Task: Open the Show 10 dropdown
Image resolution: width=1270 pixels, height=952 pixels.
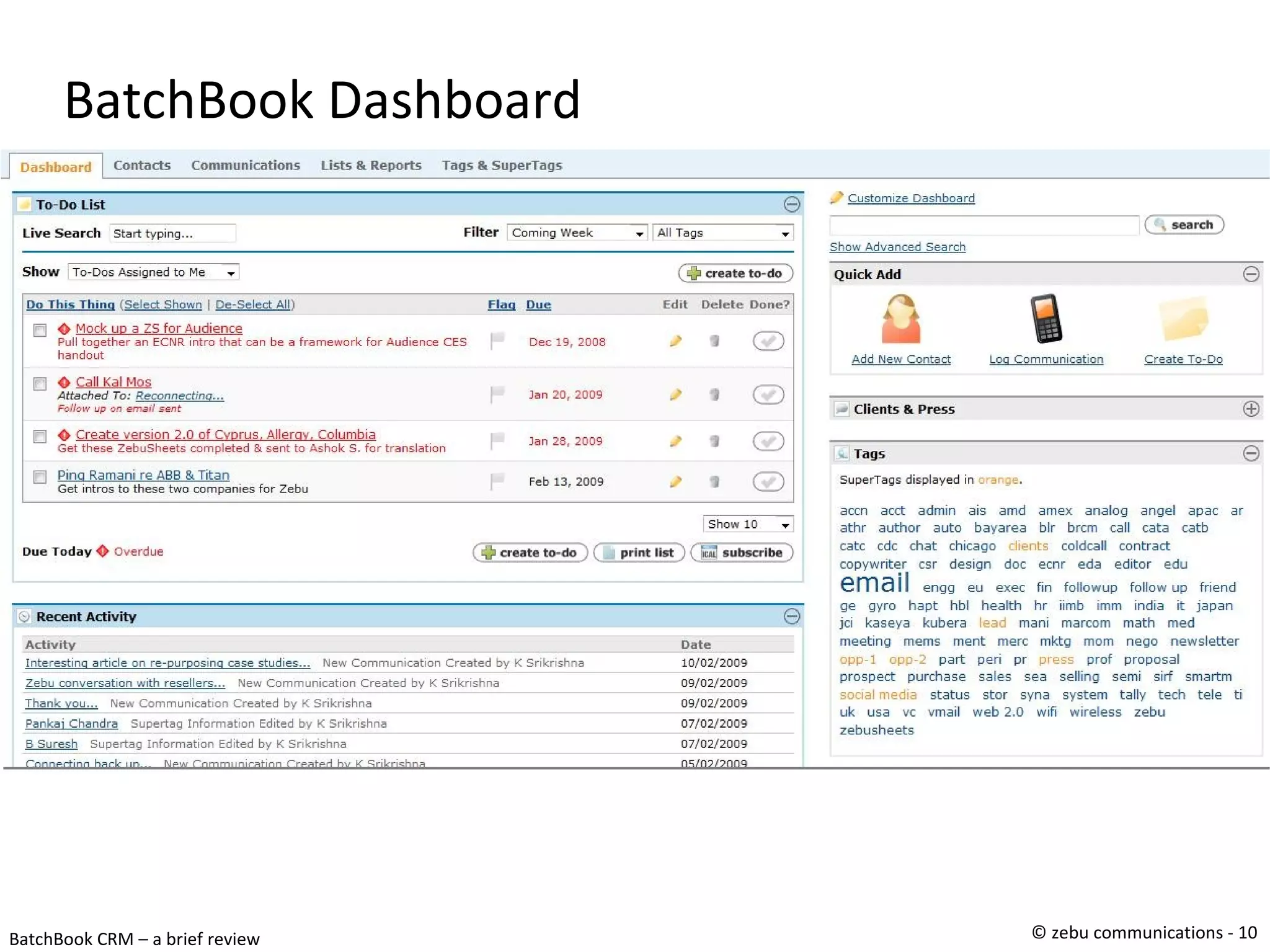Action: tap(748, 524)
